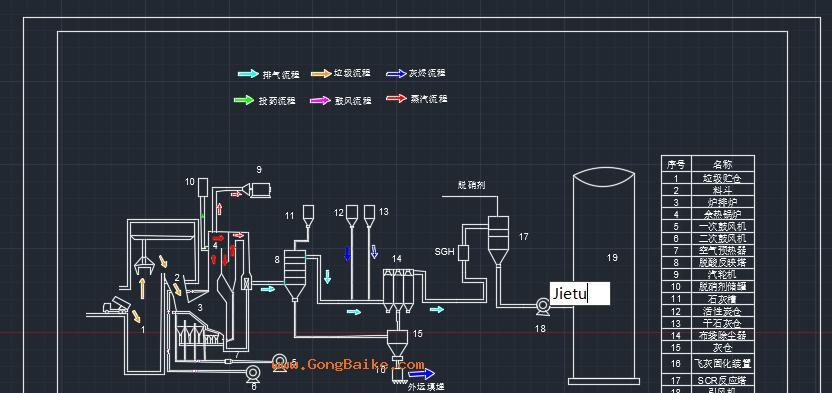Viewport: 832px width, 393px height.
Task: Pick the induced draft fan symbol labeled 18
Action: (542, 306)
